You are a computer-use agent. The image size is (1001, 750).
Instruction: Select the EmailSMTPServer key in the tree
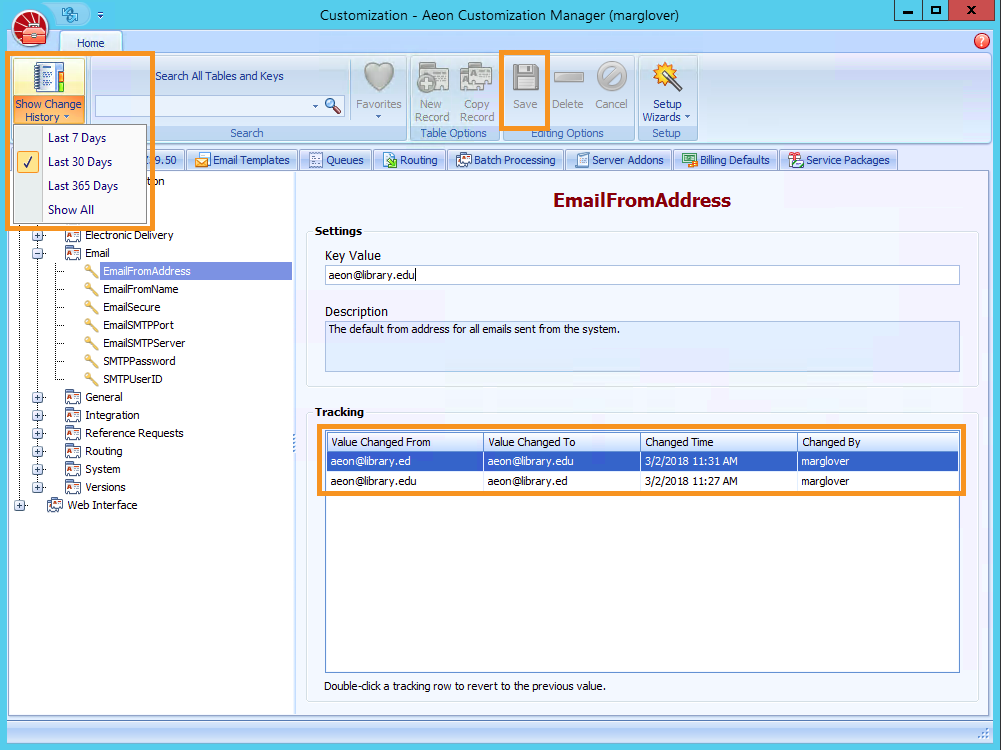144,343
